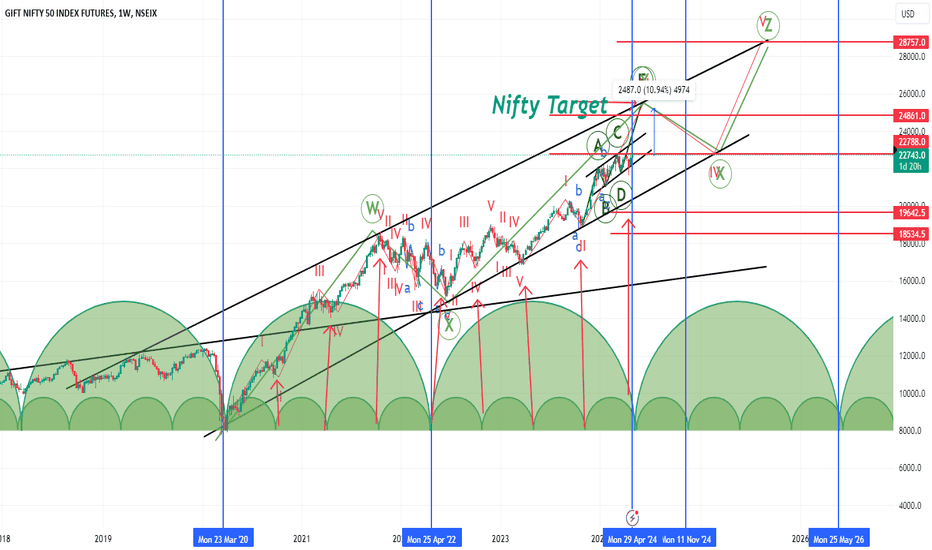Click the Mon 25 May '26 date marker
Image resolution: width=932 pixels, height=550 pixels.
[839, 539]
